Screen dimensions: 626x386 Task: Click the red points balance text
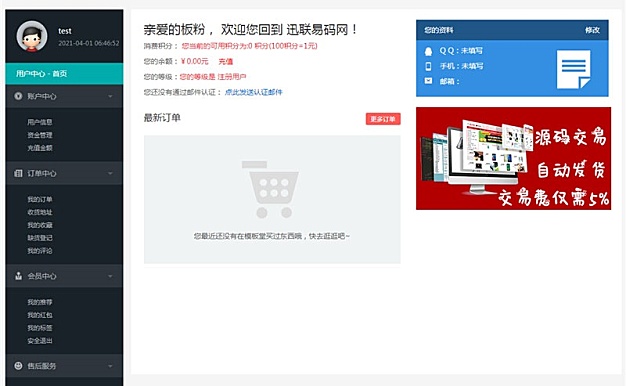tap(250, 46)
